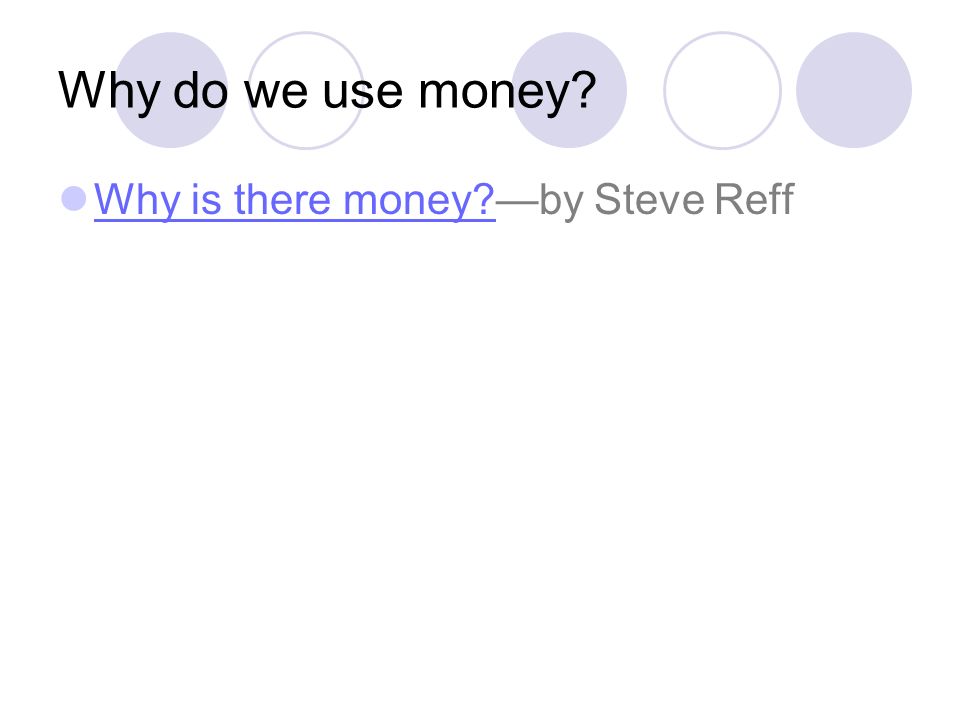Select the lavender bullet point before the link
The height and width of the screenshot is (720, 960).
[74, 199]
